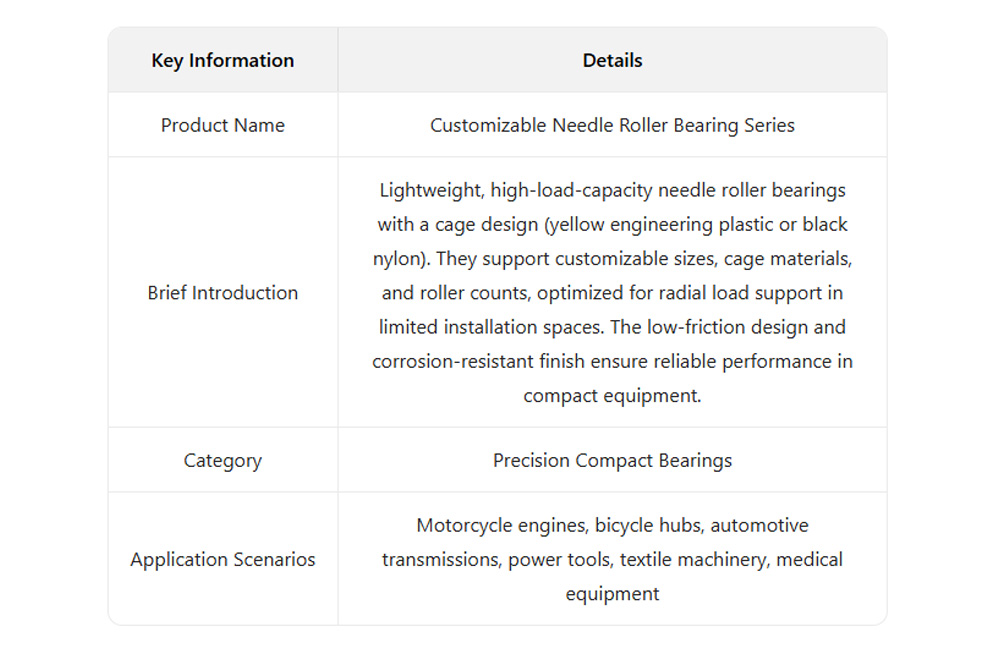
Task: Click the "Precision Compact Bearings" cell
Action: click(612, 461)
